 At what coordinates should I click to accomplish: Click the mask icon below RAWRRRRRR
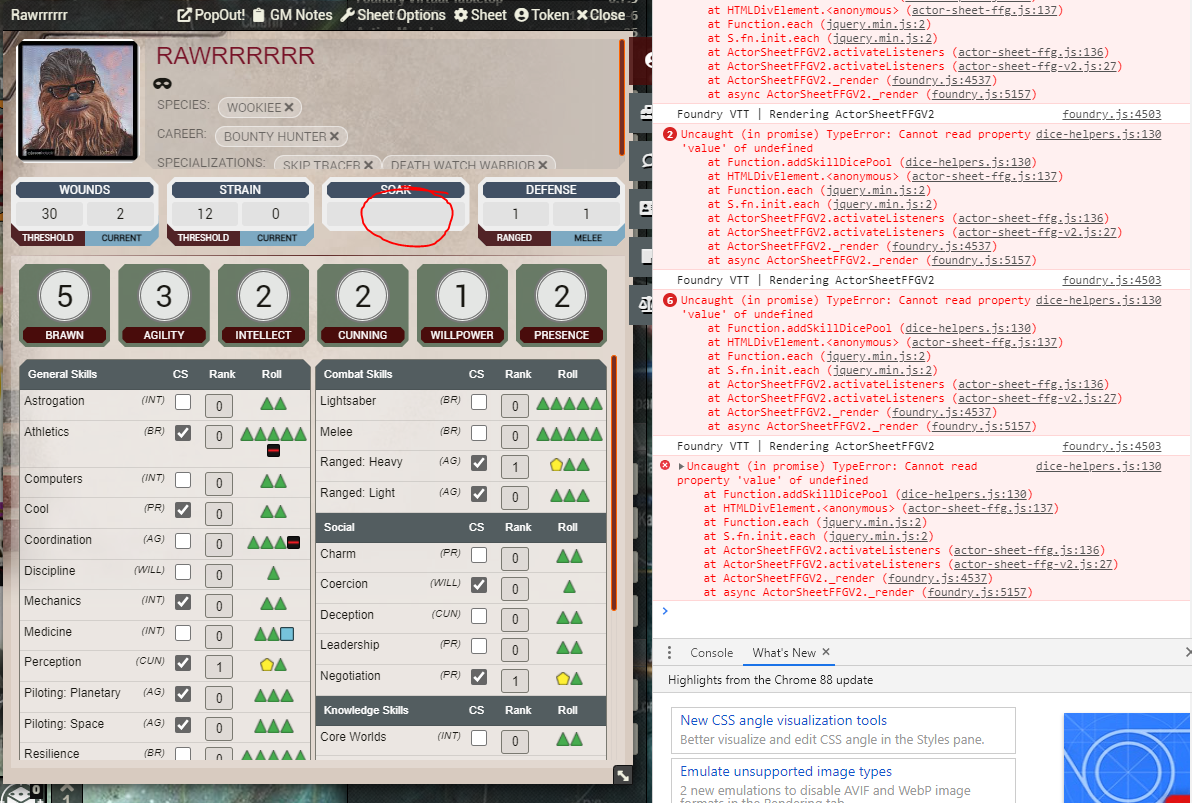coord(161,84)
